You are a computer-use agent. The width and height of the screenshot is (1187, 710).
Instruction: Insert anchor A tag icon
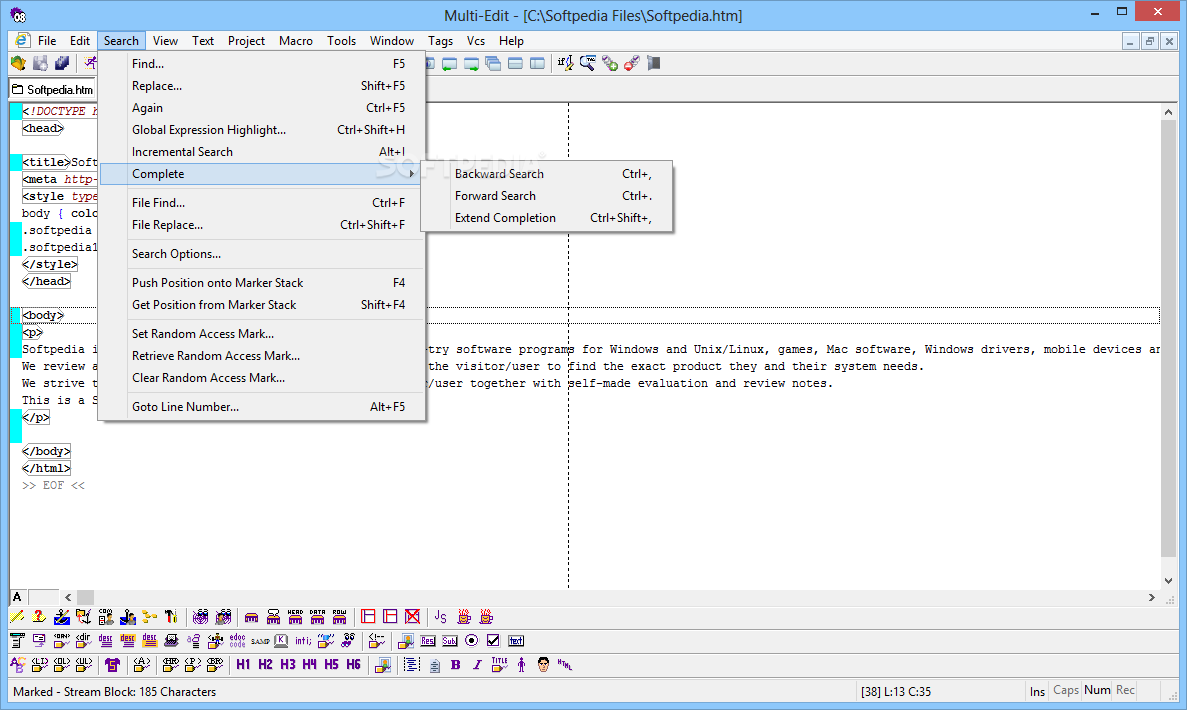(x=142, y=664)
